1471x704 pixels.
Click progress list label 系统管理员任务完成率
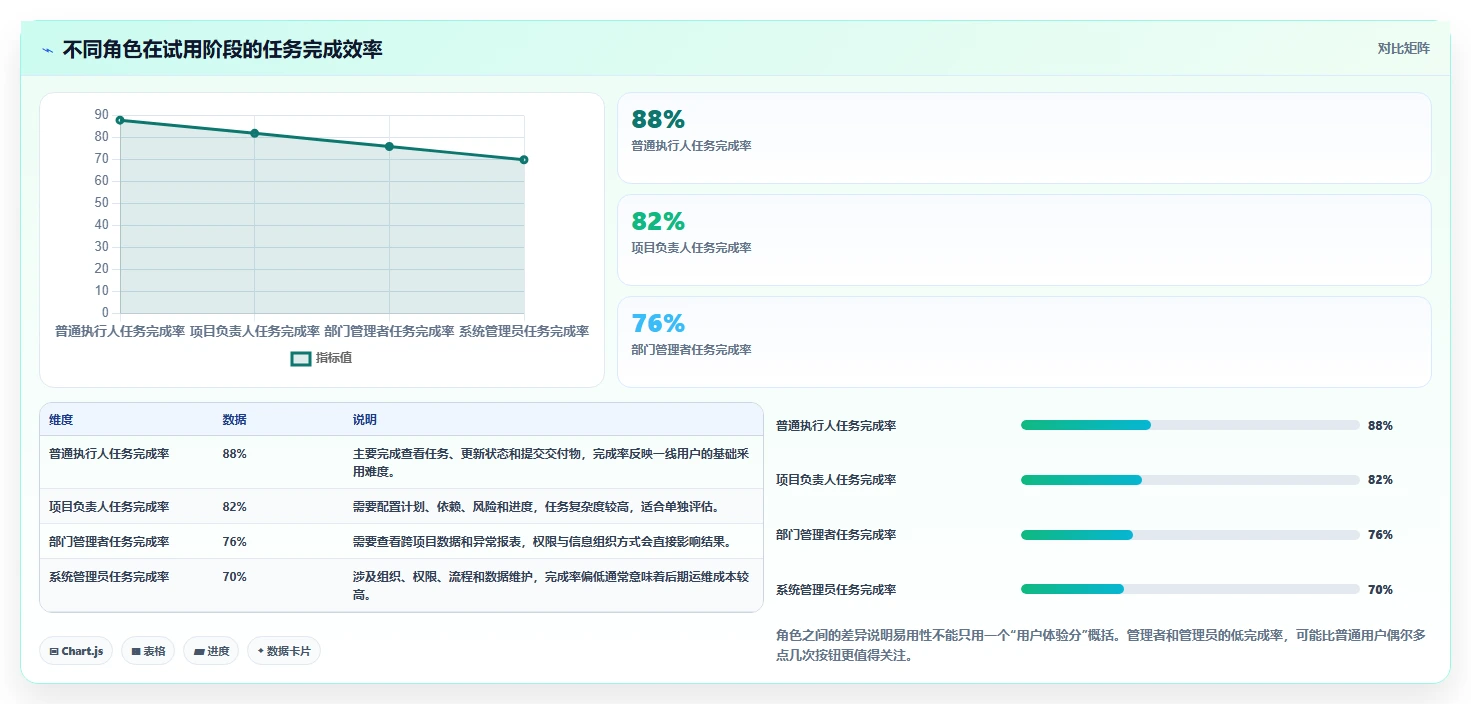(x=836, y=590)
